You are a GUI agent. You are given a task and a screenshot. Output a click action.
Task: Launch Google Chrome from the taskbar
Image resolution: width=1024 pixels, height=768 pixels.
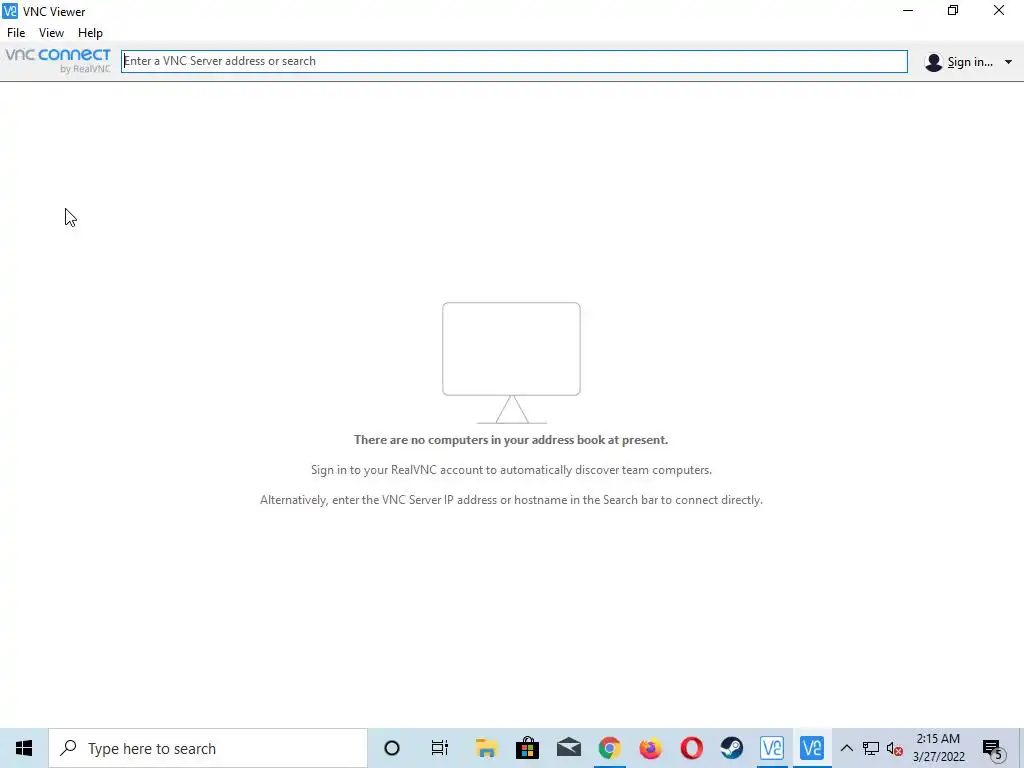pyautogui.click(x=609, y=748)
